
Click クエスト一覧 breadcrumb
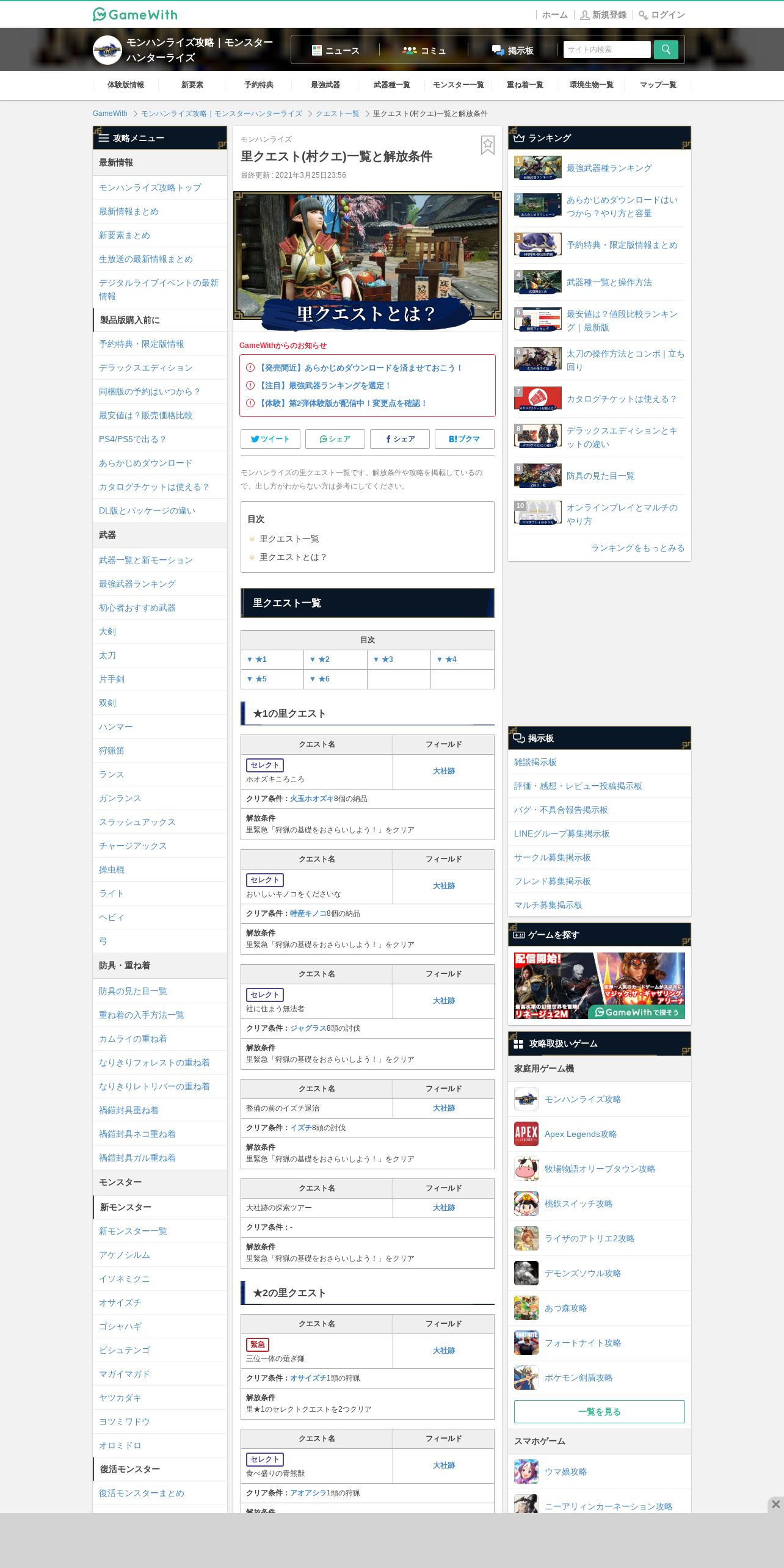(338, 114)
